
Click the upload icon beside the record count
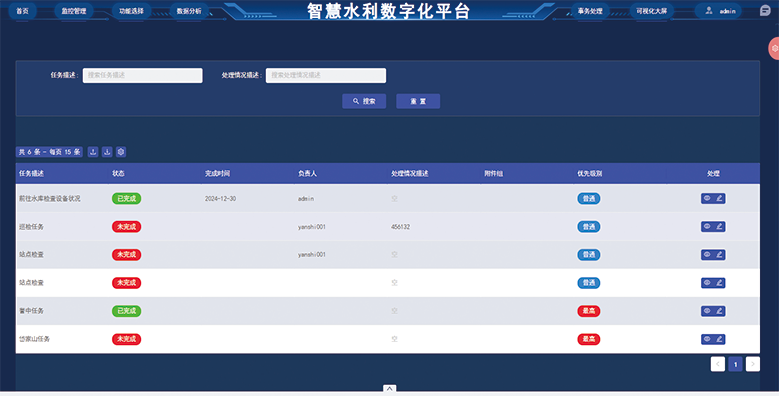pos(93,152)
